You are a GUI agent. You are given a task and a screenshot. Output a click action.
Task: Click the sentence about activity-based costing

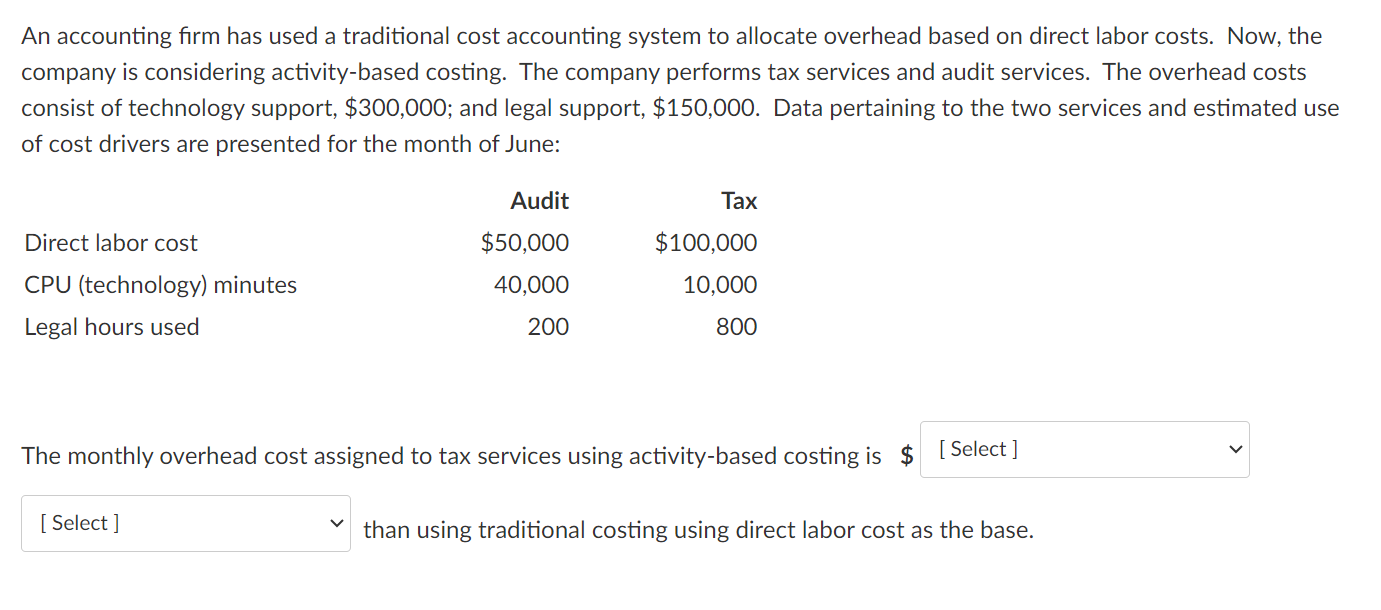tap(450, 455)
